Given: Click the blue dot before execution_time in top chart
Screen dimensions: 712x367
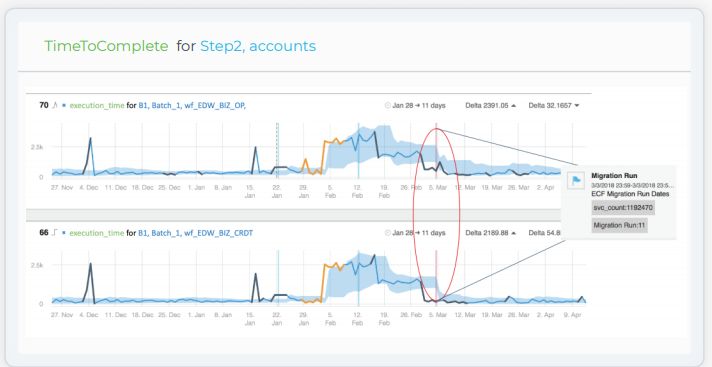Looking at the screenshot, I should 64,105.
